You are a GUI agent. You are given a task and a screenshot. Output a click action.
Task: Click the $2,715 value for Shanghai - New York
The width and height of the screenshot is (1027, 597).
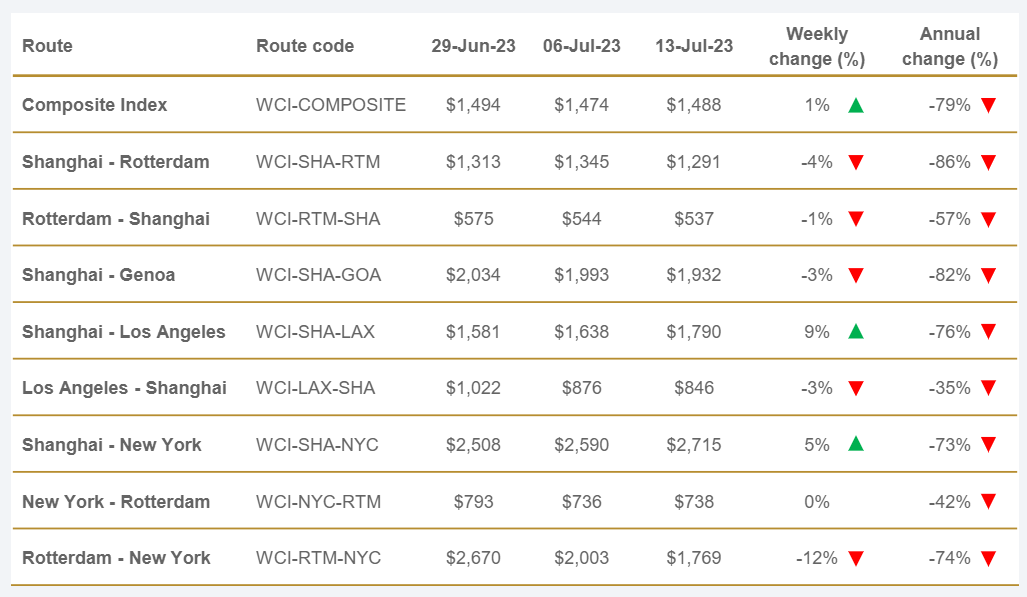click(694, 445)
